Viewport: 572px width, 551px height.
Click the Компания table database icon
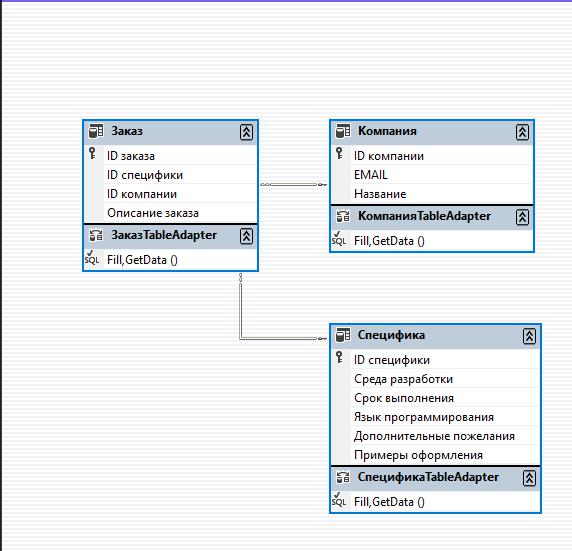coord(343,131)
